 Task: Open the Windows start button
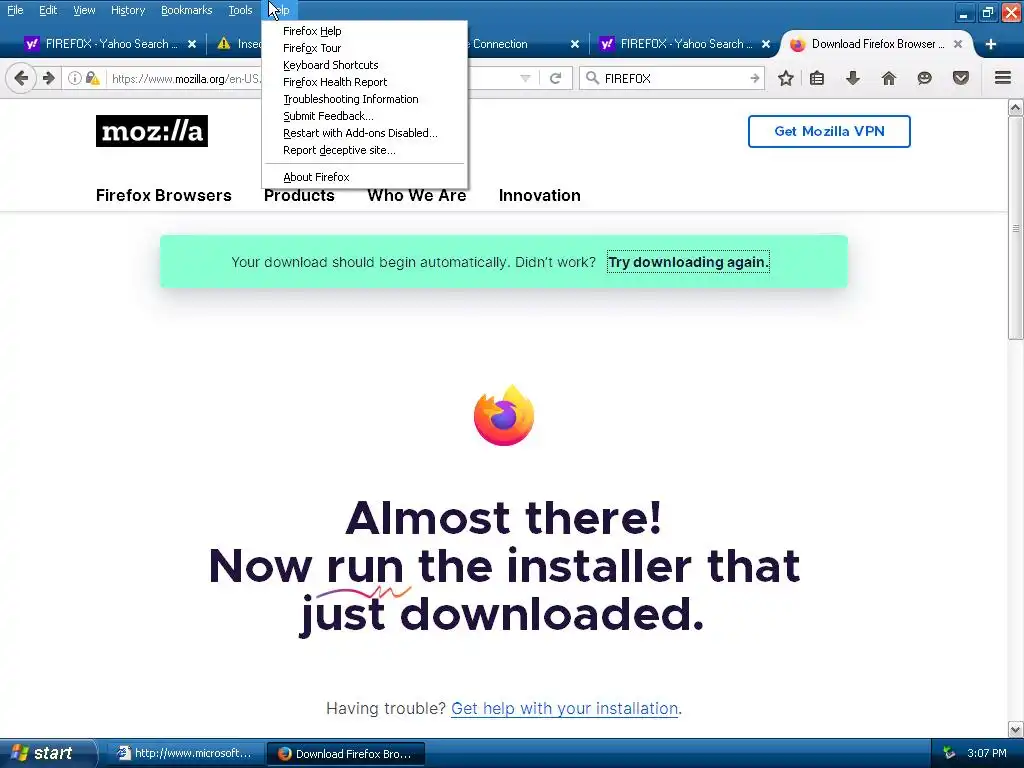pyautogui.click(x=47, y=753)
